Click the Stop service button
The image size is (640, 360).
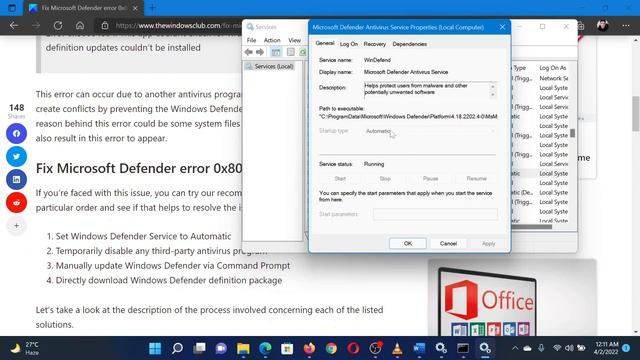(x=385, y=178)
